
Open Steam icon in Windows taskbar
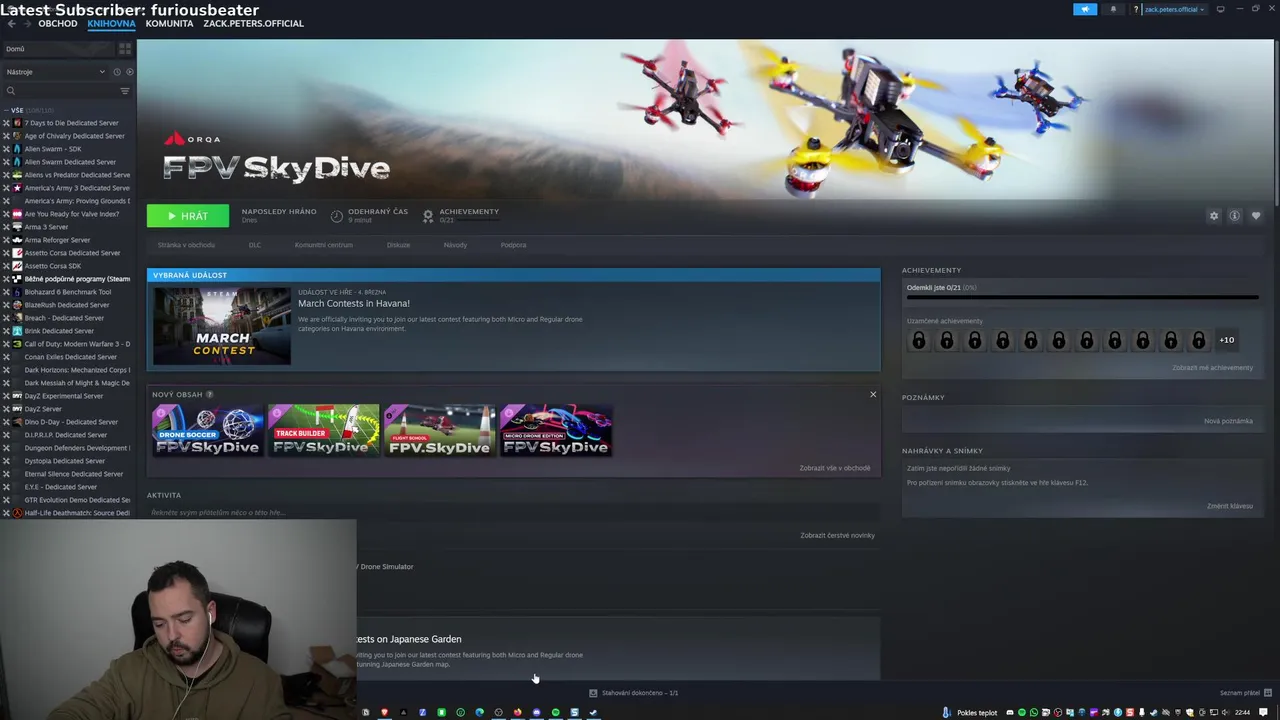pyautogui.click(x=593, y=713)
